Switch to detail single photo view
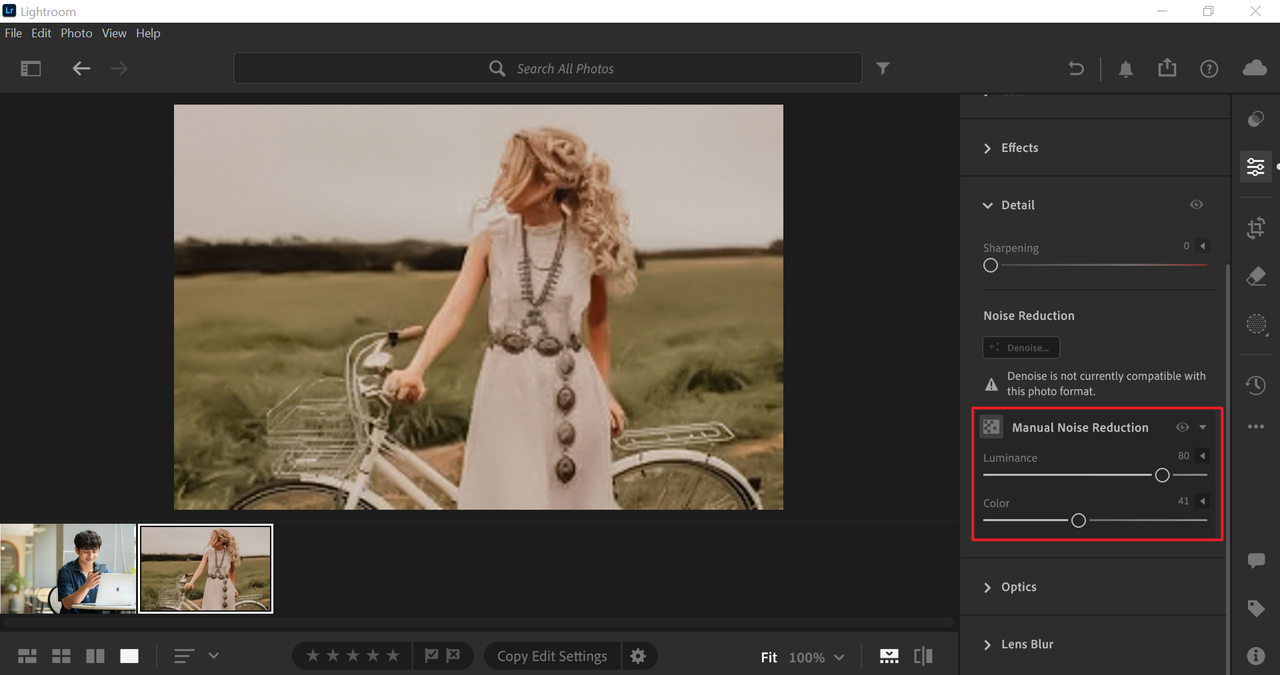This screenshot has height=675, width=1280. (x=129, y=656)
